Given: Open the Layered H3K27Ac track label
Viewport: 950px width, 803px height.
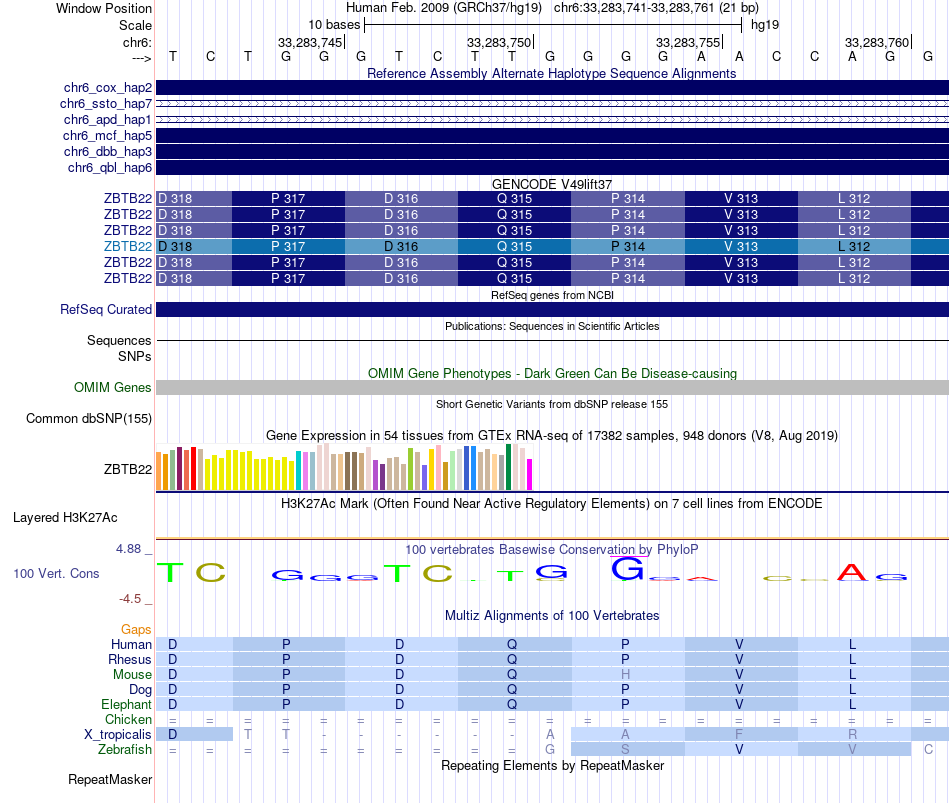Looking at the screenshot, I should coord(65,518).
